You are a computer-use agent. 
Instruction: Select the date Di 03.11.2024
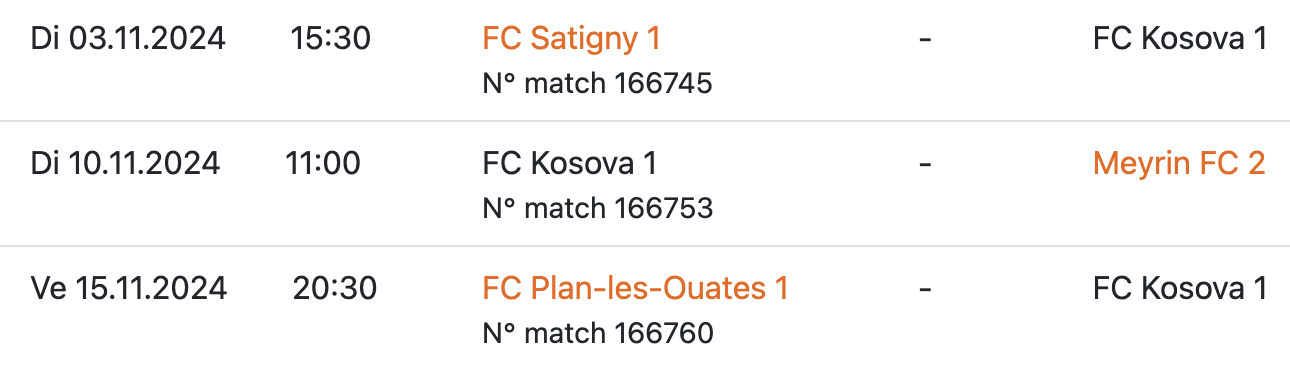[x=129, y=39]
